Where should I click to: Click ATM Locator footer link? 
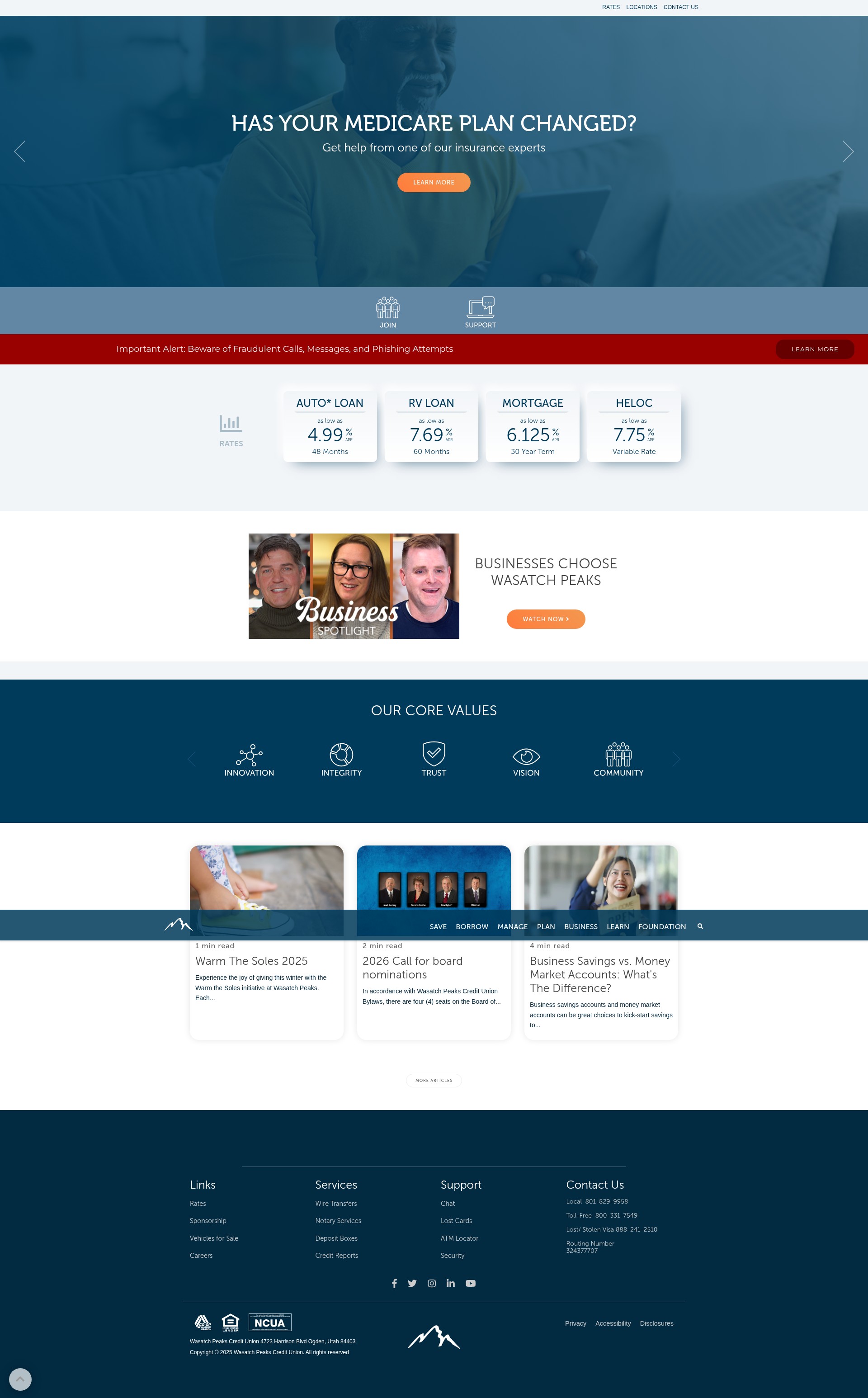459,1238
